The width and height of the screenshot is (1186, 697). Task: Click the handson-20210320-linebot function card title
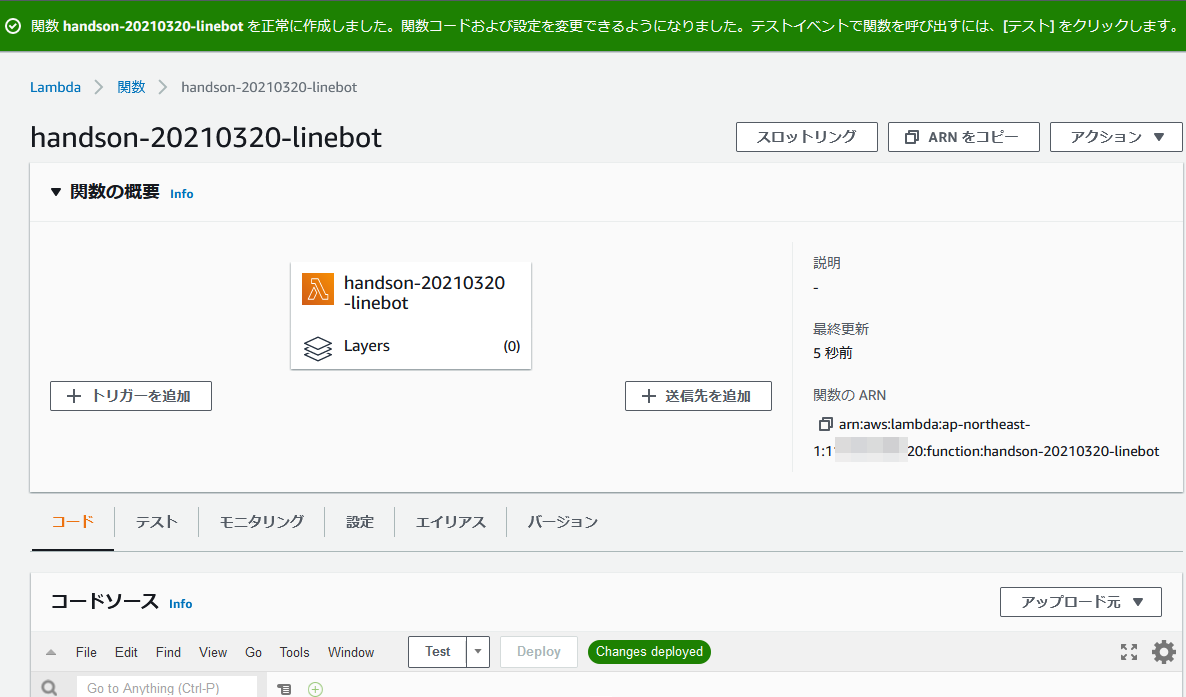(424, 293)
